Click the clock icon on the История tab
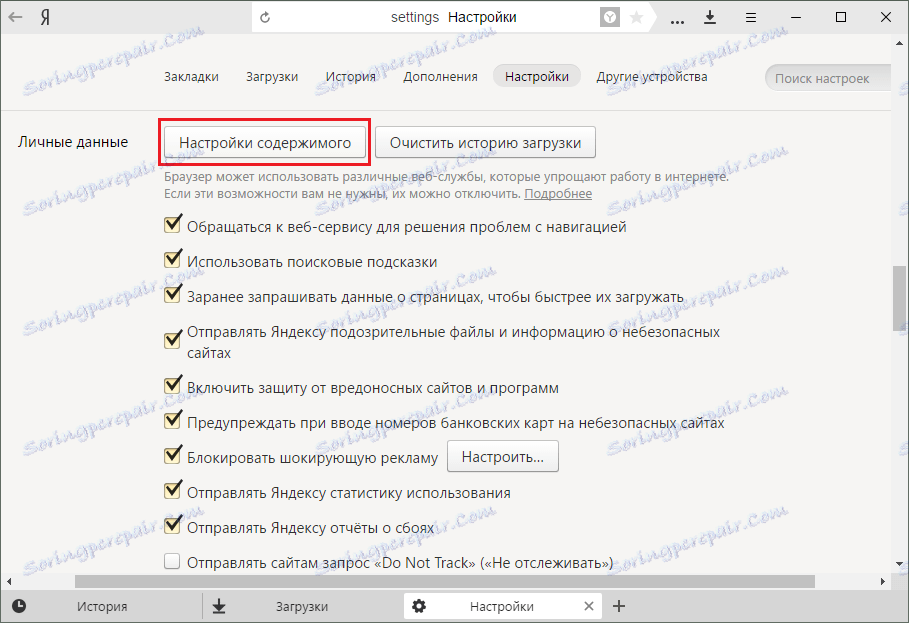This screenshot has width=909, height=623. tap(19, 606)
